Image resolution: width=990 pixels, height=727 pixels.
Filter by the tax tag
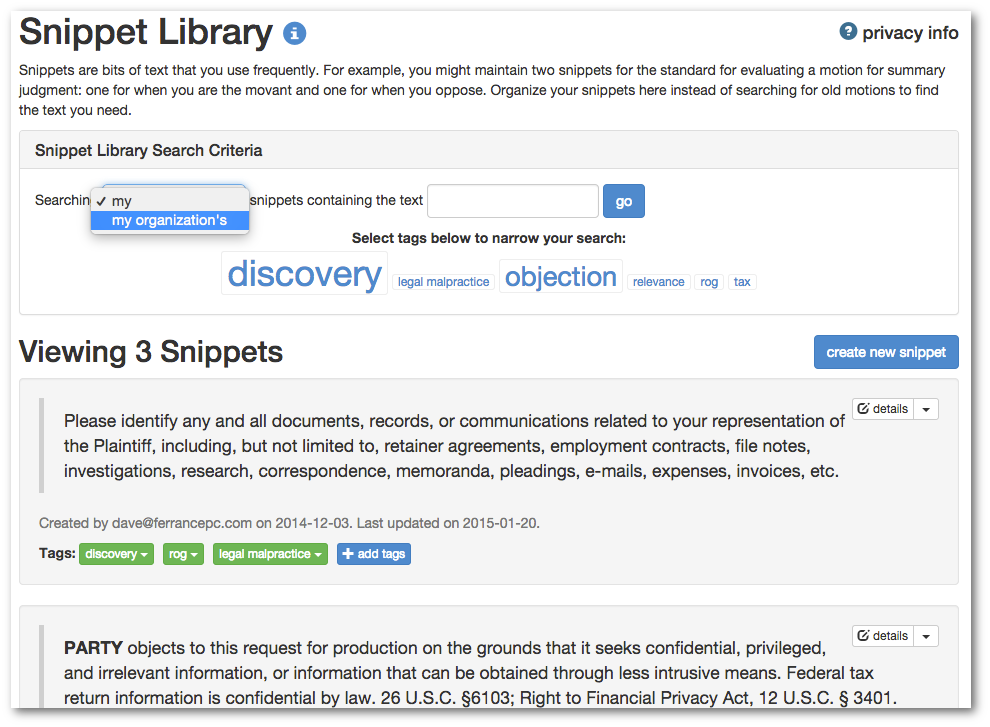tap(742, 282)
